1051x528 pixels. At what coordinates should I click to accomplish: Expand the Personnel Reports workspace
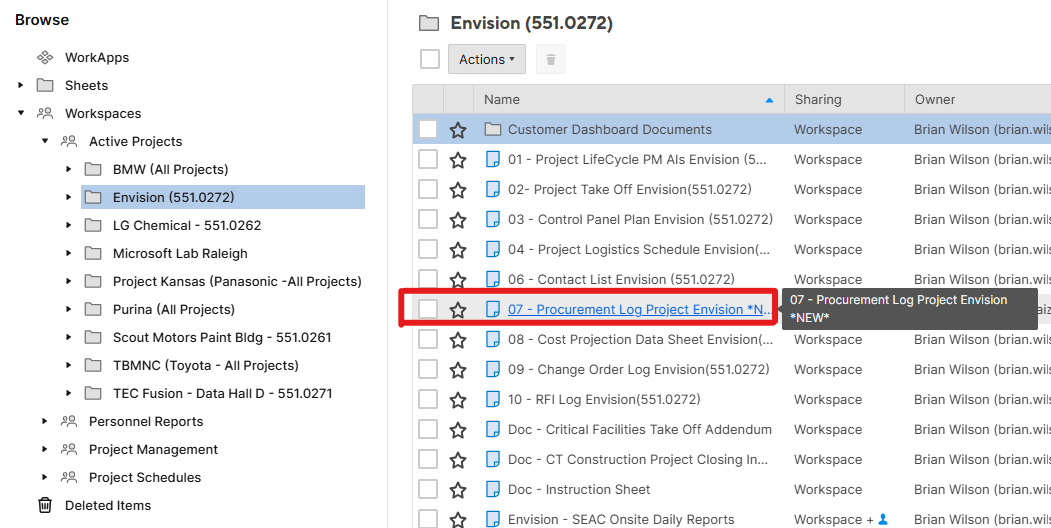(x=45, y=422)
